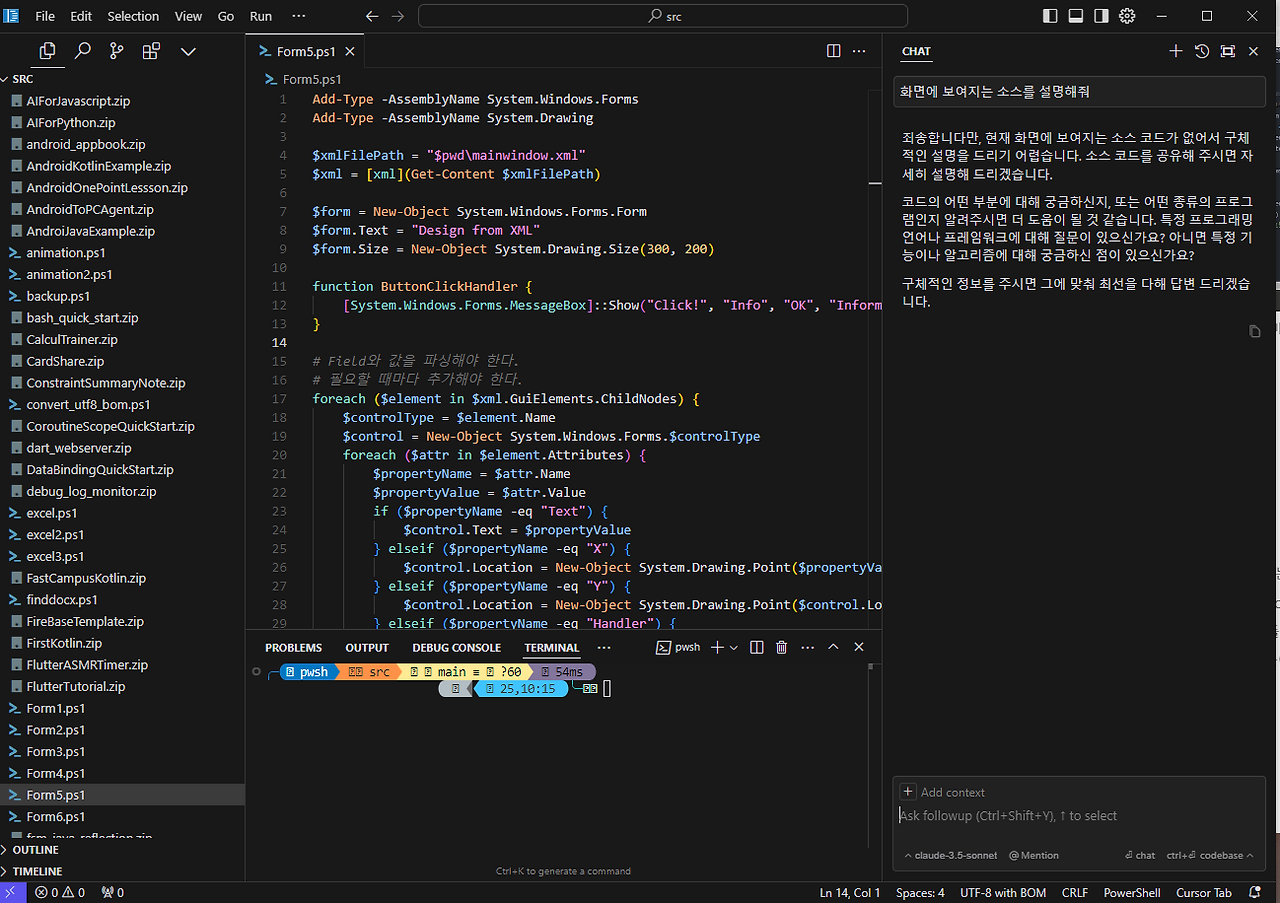Show hidden menus via title bar ellipsis
This screenshot has height=903, width=1280.
298,16
